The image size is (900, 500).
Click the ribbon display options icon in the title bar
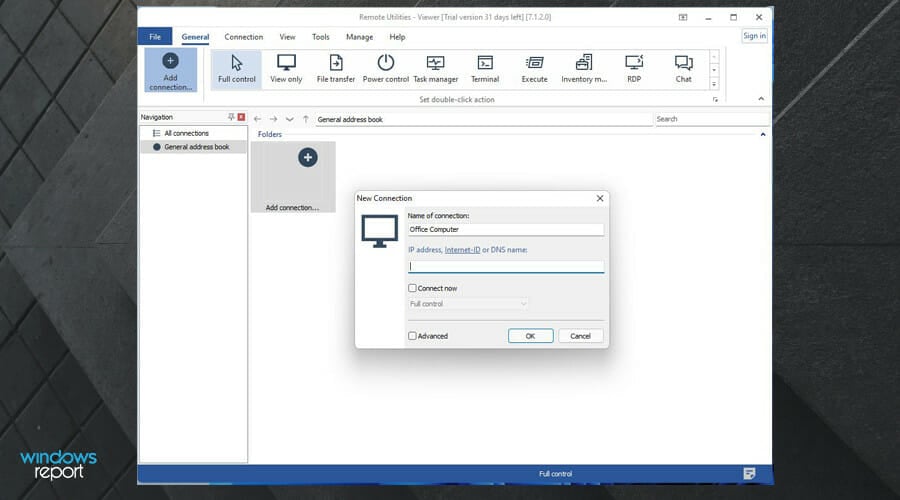pos(683,17)
